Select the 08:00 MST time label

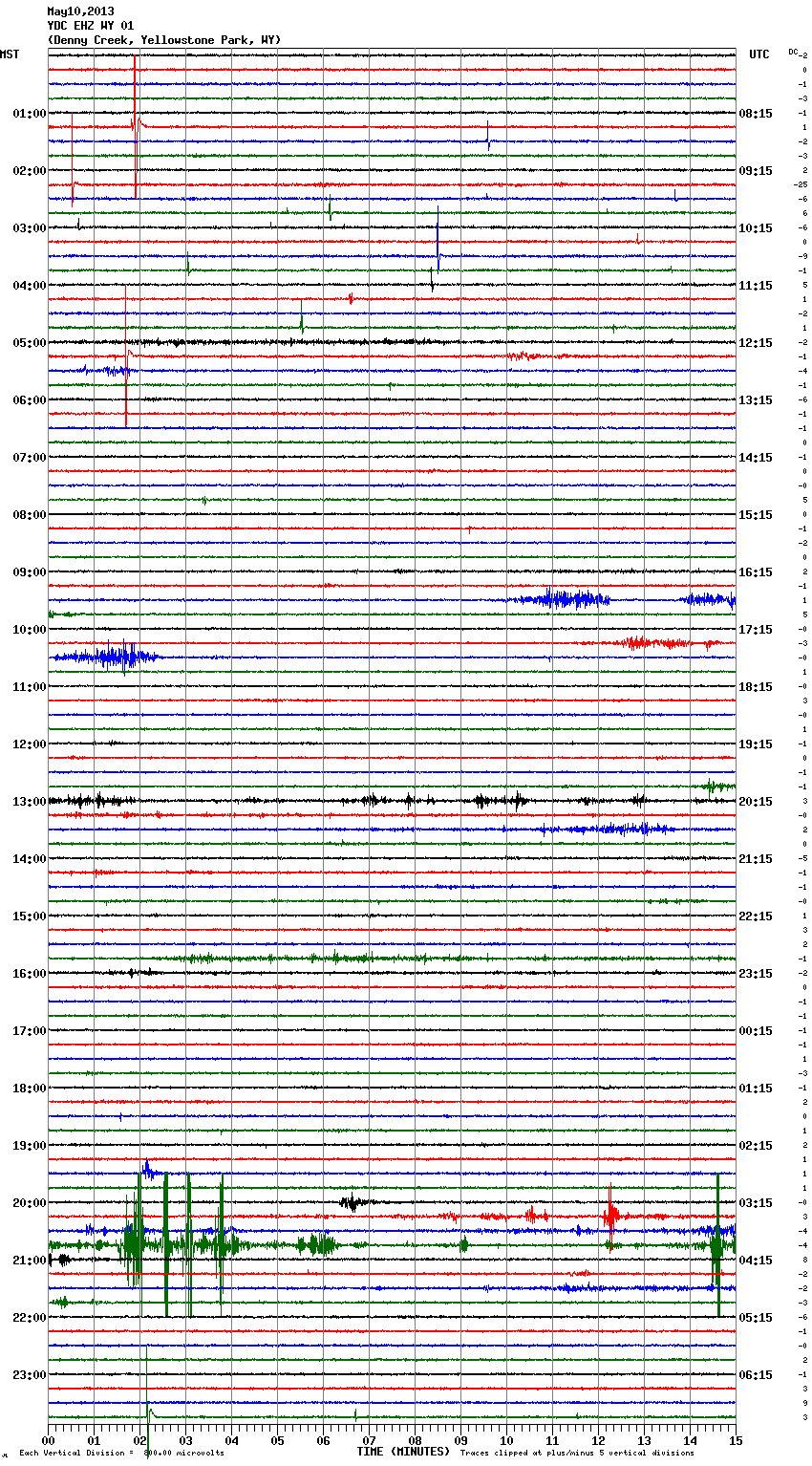30,515
